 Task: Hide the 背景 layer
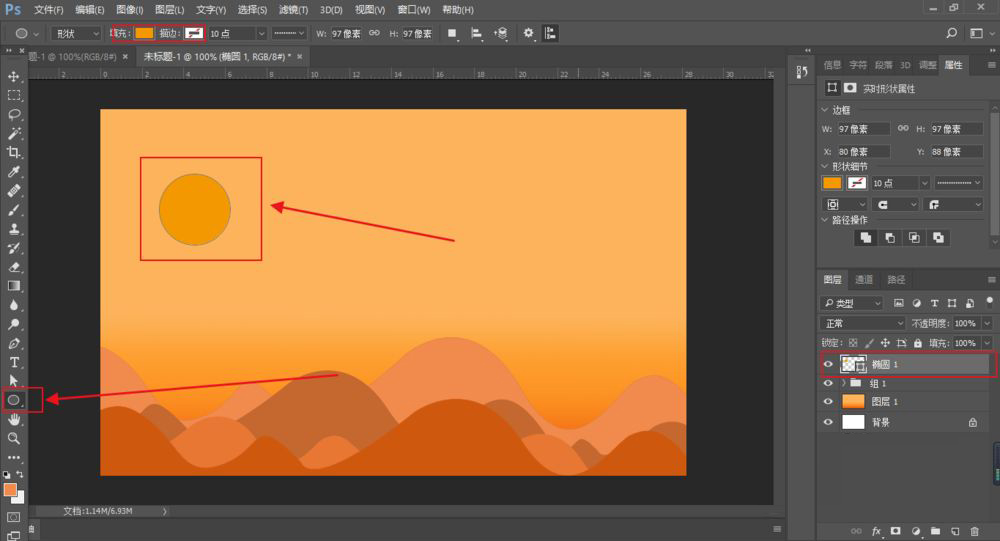(828, 423)
